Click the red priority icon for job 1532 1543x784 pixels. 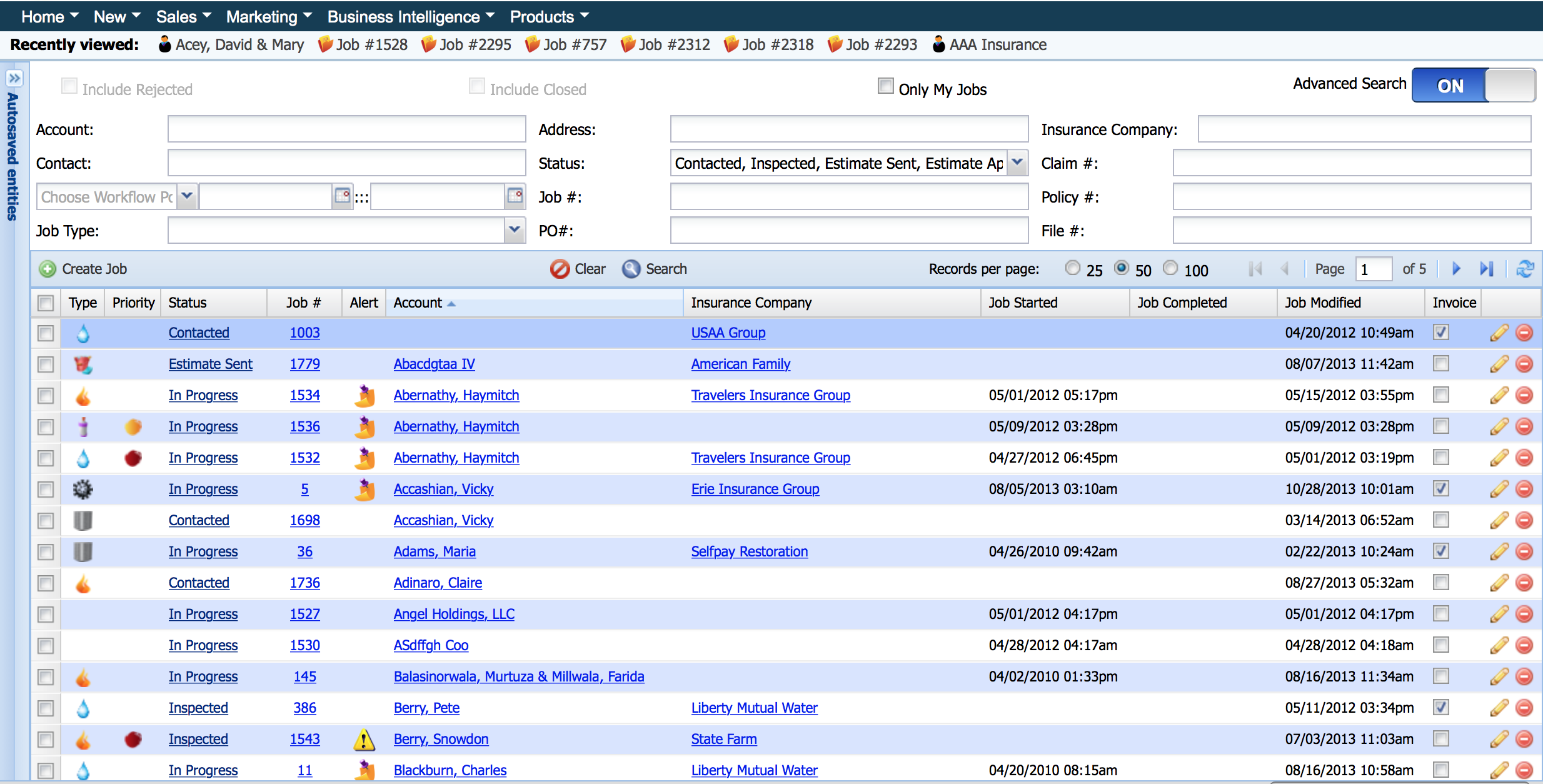(133, 458)
